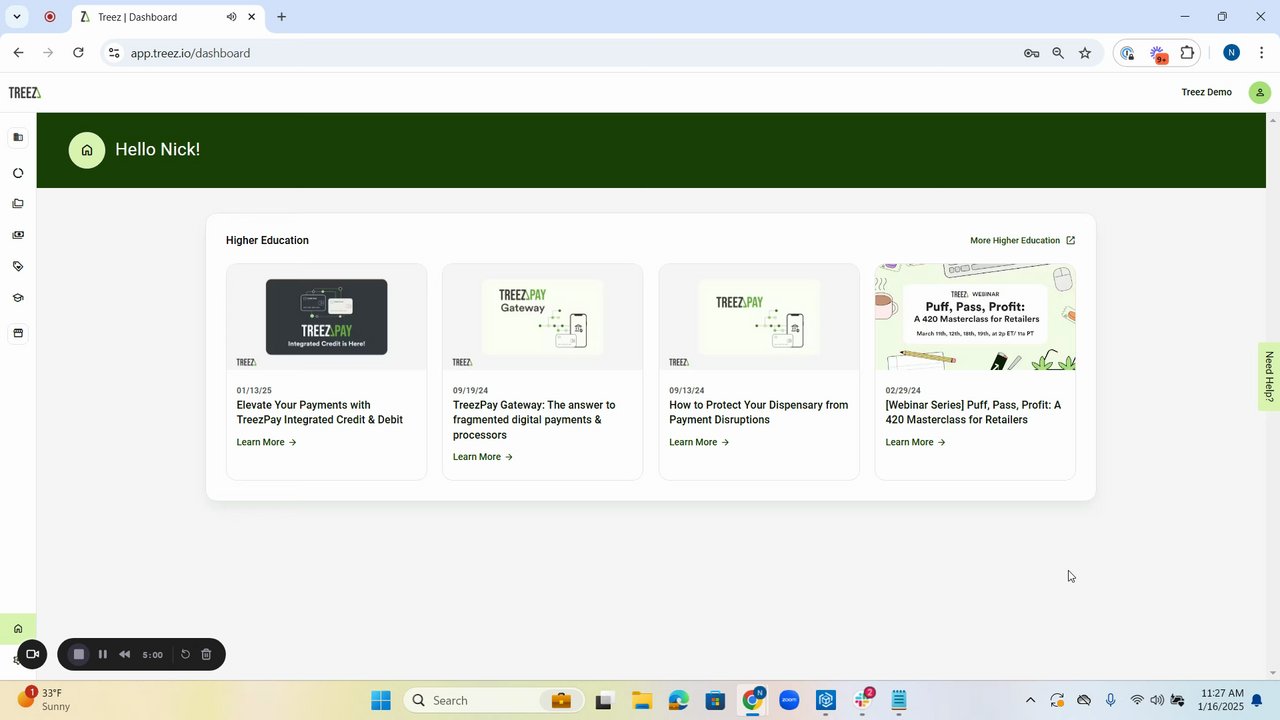Pause the screen recording
Screen dimensions: 1280x720
pos(103,654)
